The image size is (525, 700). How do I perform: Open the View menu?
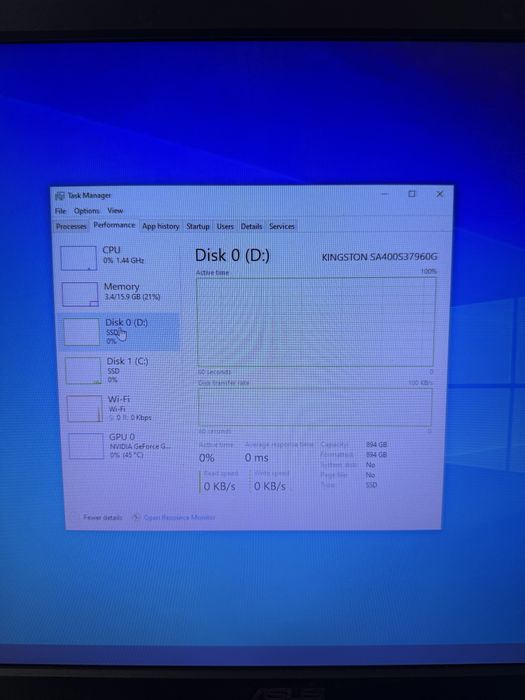(115, 210)
